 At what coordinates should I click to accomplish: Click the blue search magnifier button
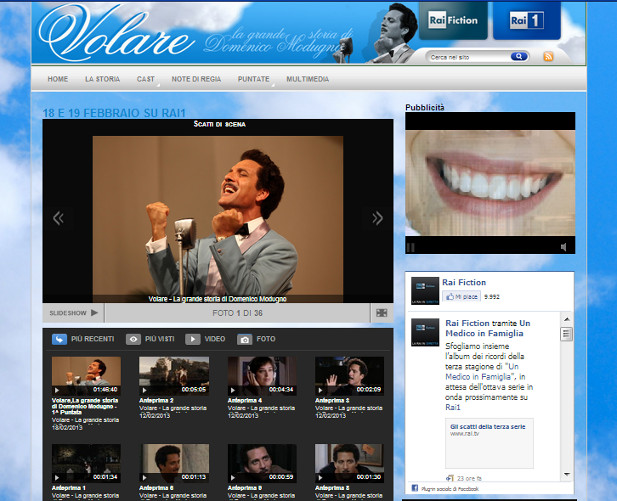(x=519, y=57)
